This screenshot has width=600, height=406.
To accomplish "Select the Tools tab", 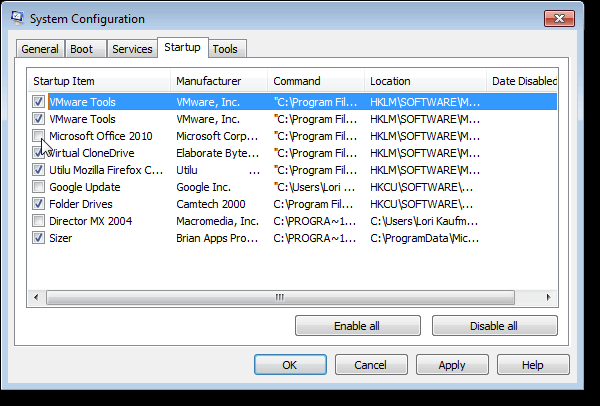I will 226,49.
